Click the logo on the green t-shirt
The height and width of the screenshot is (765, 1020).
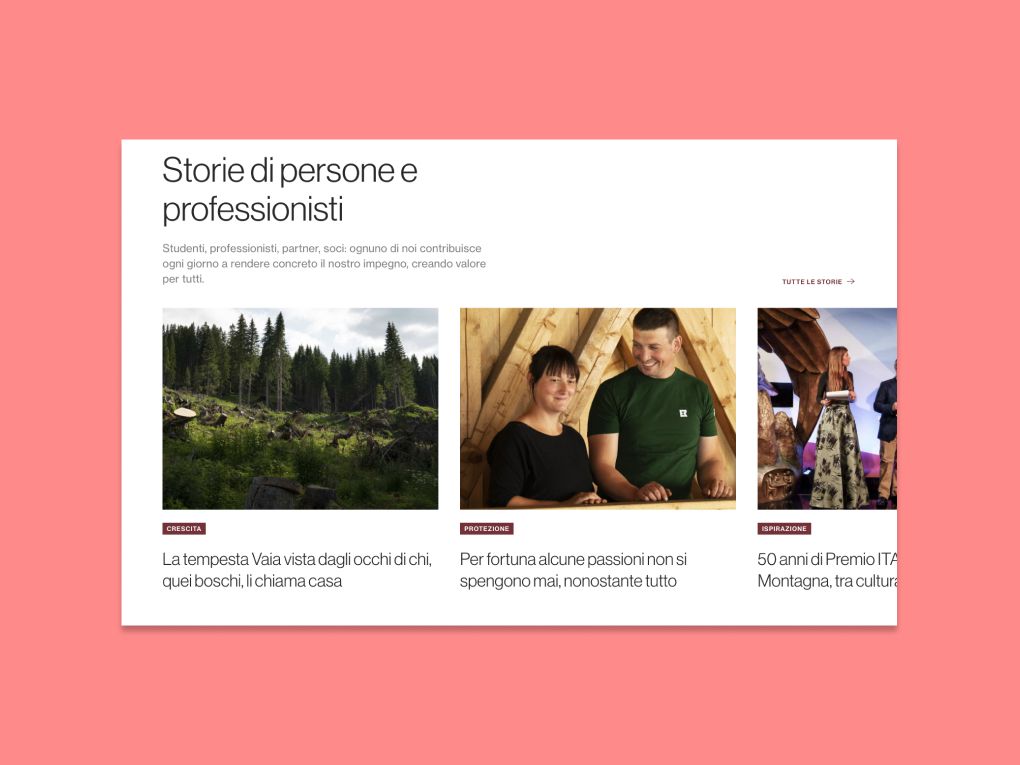coord(683,413)
